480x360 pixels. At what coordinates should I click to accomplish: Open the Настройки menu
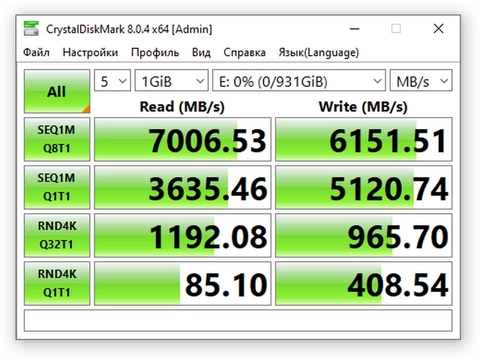(x=90, y=52)
